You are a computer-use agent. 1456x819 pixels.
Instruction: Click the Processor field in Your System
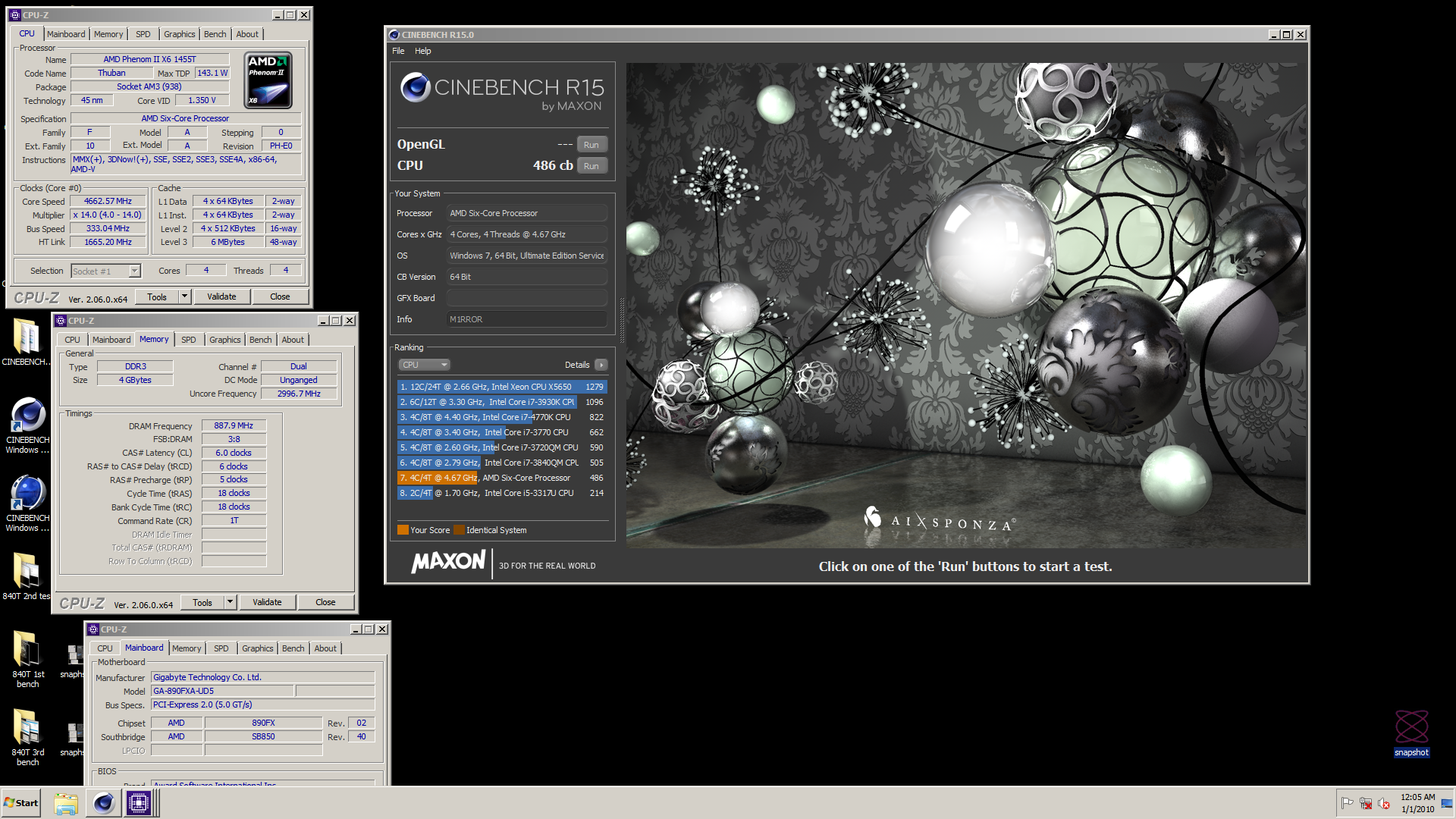(x=527, y=213)
